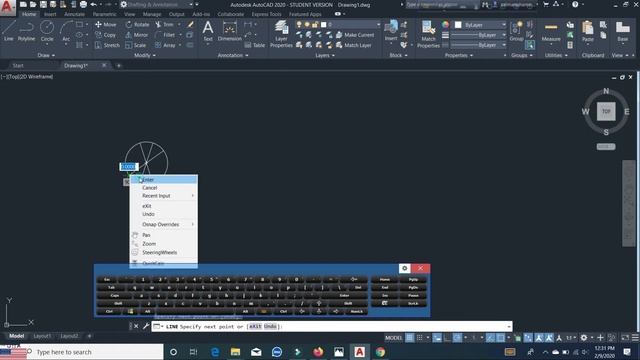Screen dimensions: 640x360
Task: Click the Array tool
Action: coord(165,45)
